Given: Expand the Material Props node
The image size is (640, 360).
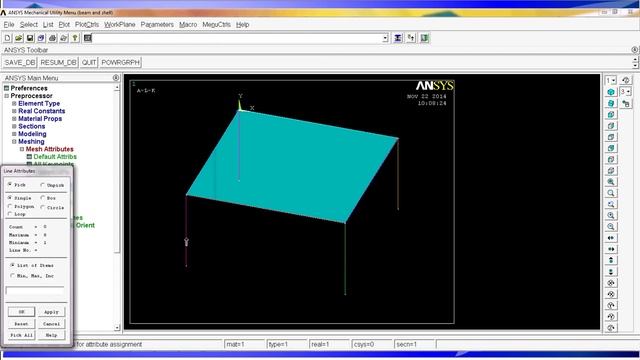Looking at the screenshot, I should 14,119.
